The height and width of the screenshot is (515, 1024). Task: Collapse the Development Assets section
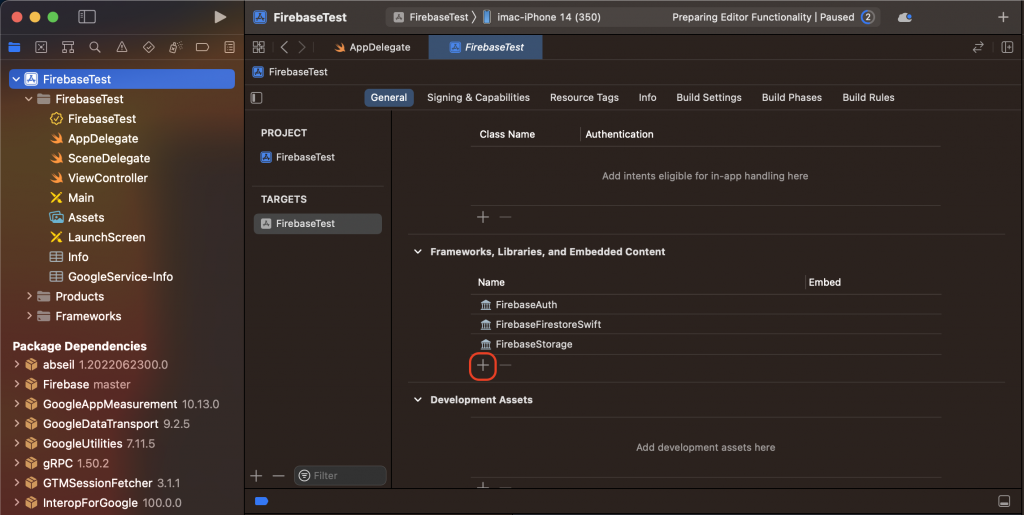(x=418, y=399)
